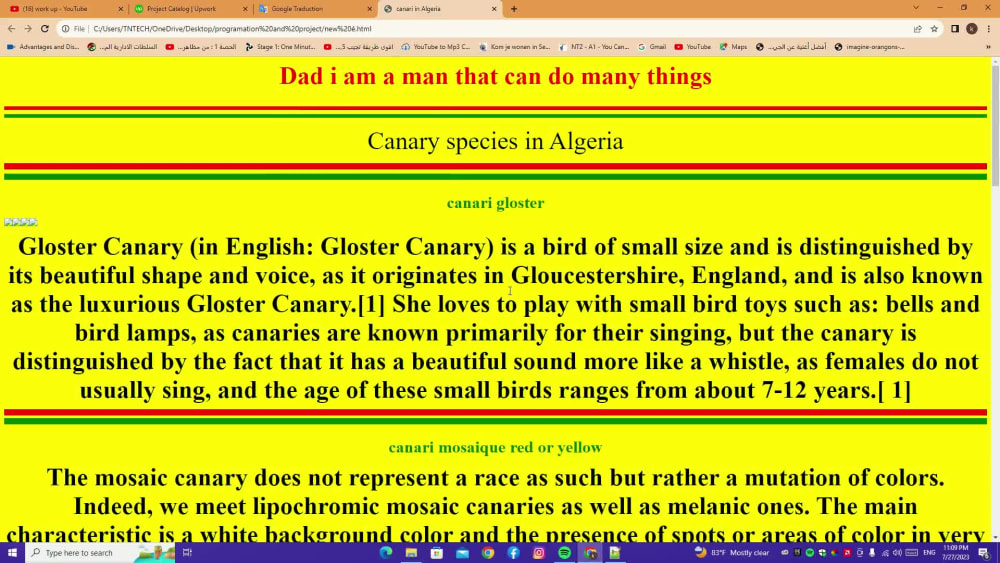1000x563 pixels.
Task: Open the first Chrome icon on the taskbar
Action: pos(488,552)
